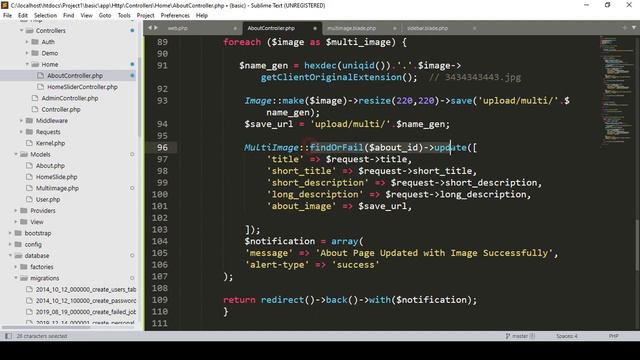
Task: Click the HomeSliderController.php file icon
Action: [x=40, y=87]
